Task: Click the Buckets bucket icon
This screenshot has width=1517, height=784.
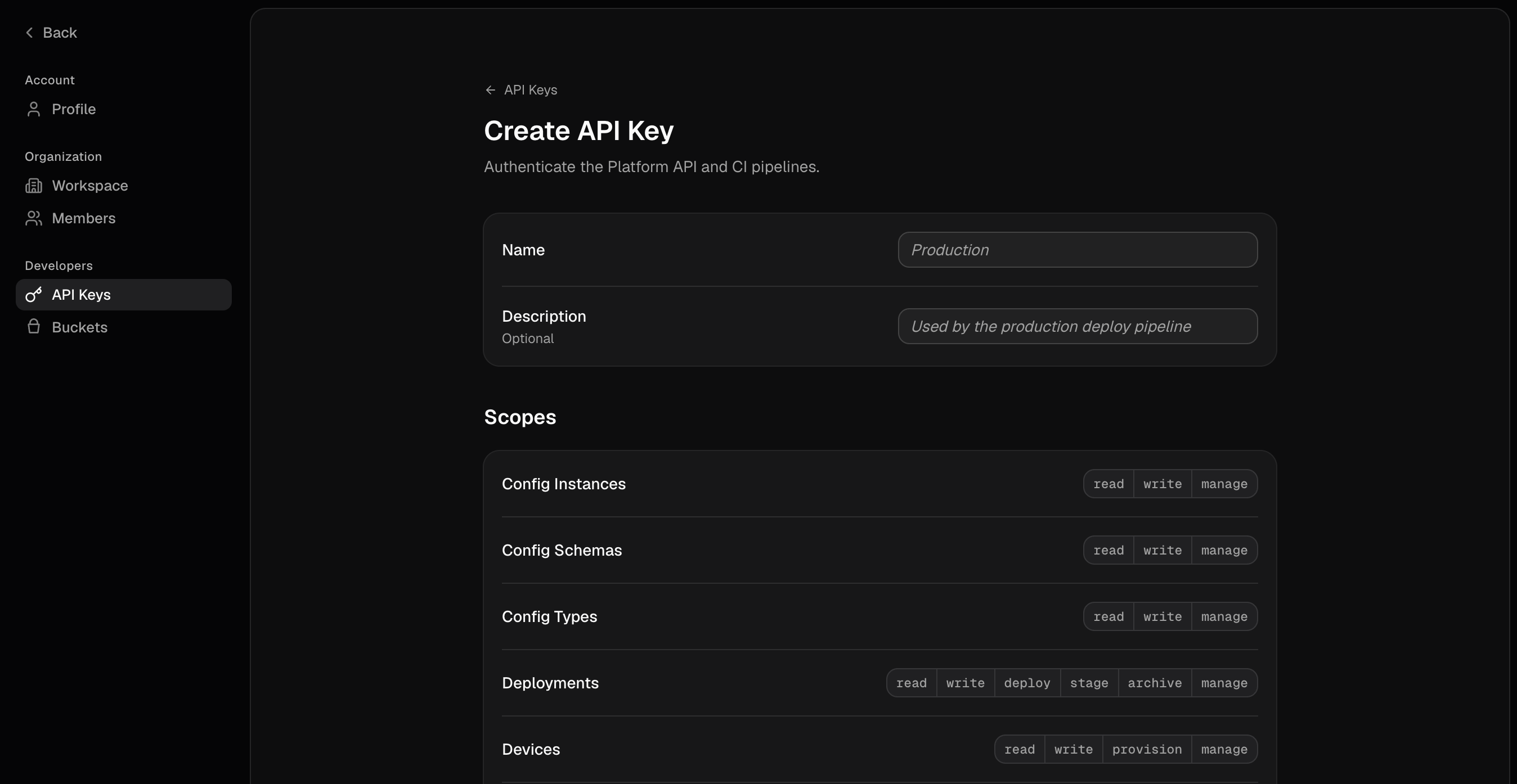Action: 34,327
